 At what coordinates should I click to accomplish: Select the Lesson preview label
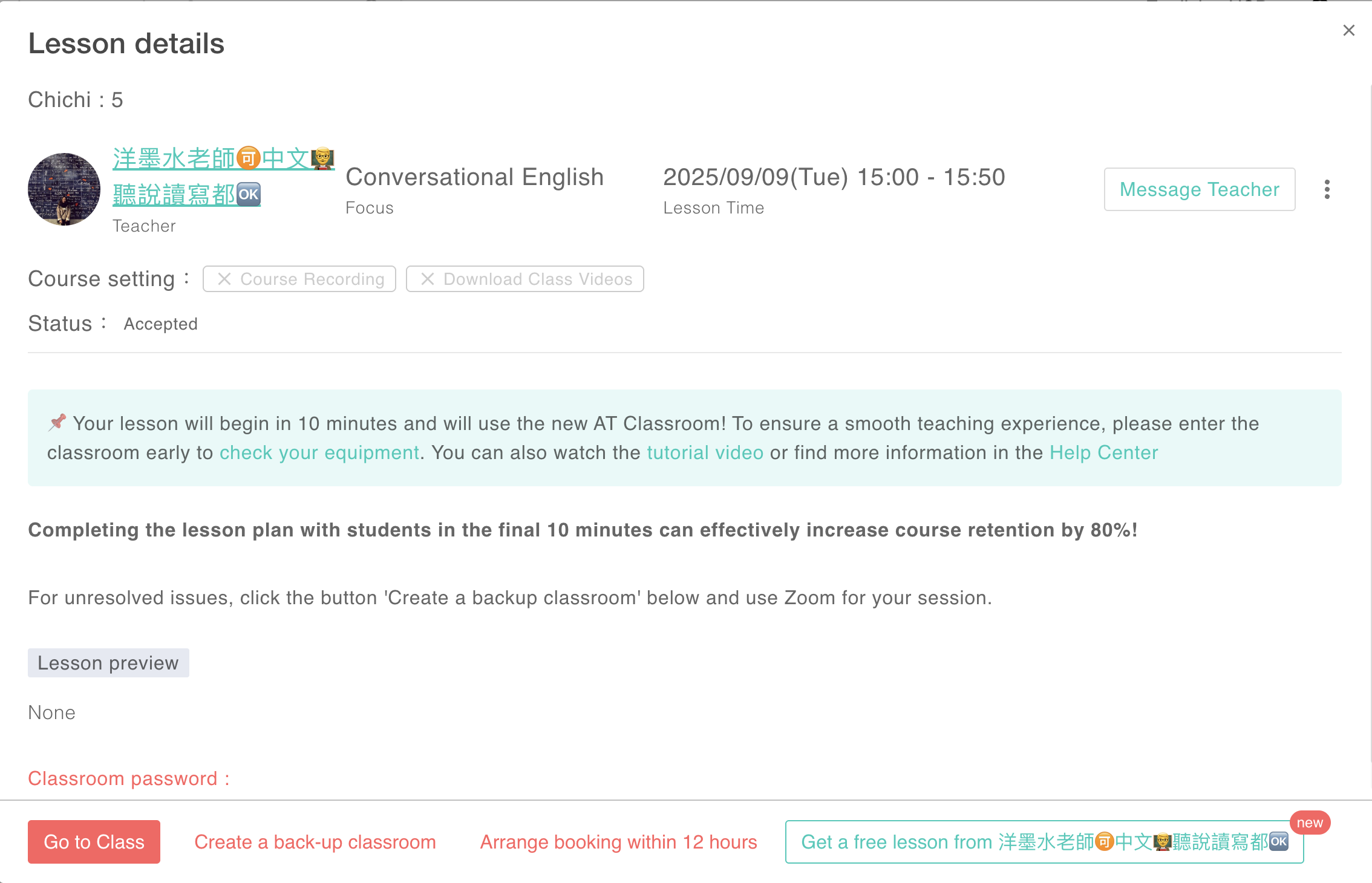108,663
